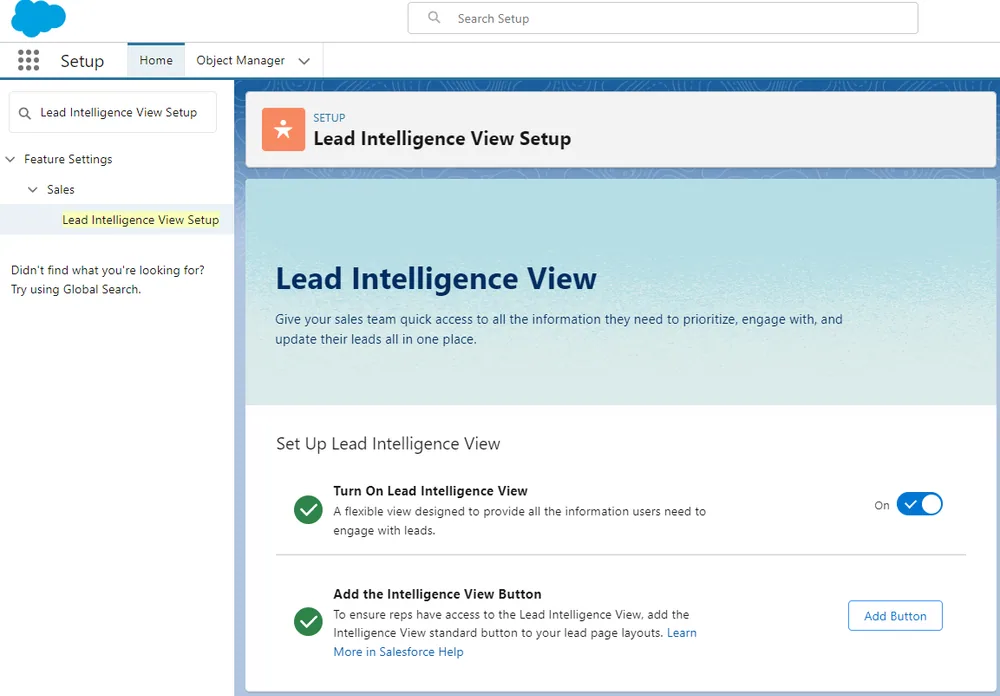Viewport: 1000px width, 696px height.
Task: Turn off the Lead Intelligence View toggle
Action: click(x=919, y=504)
